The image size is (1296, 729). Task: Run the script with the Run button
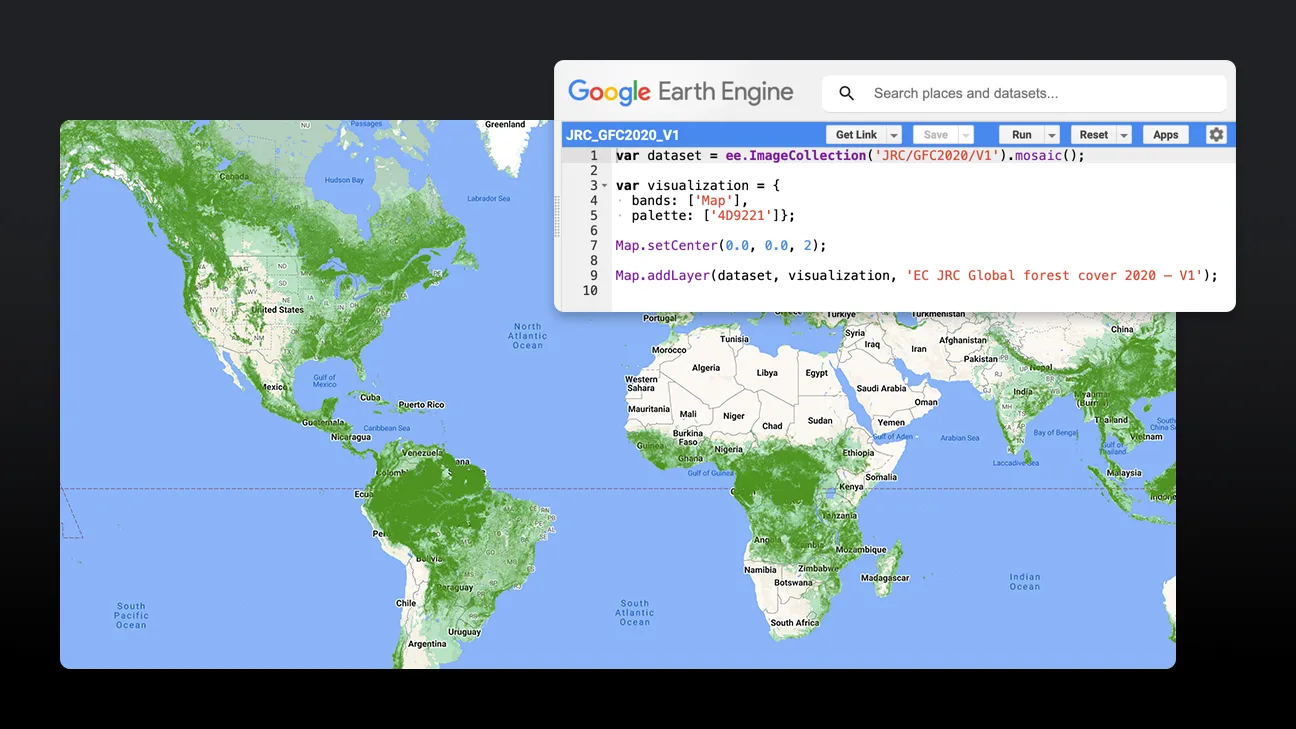click(1022, 133)
